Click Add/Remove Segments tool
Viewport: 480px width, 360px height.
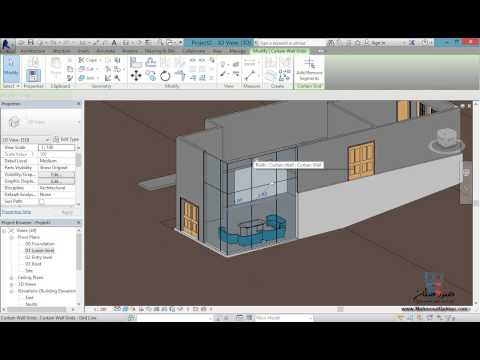click(x=309, y=69)
